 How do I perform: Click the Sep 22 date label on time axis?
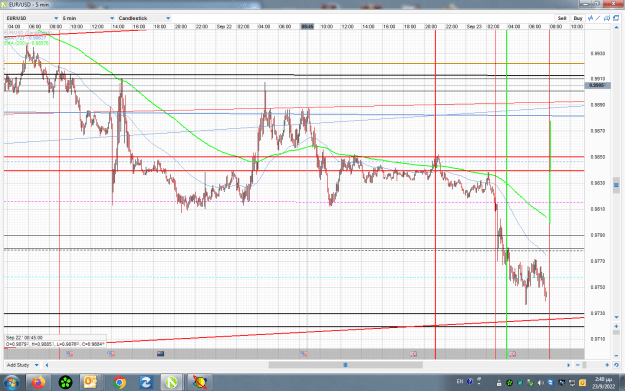pos(224,27)
